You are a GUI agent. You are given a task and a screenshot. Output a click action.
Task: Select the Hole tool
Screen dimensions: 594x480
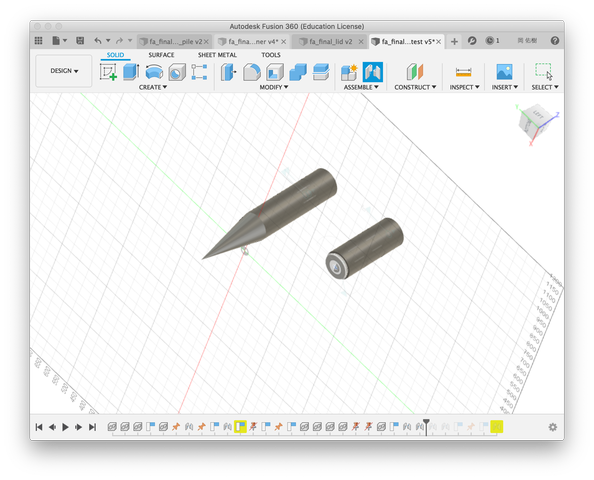(x=177, y=72)
